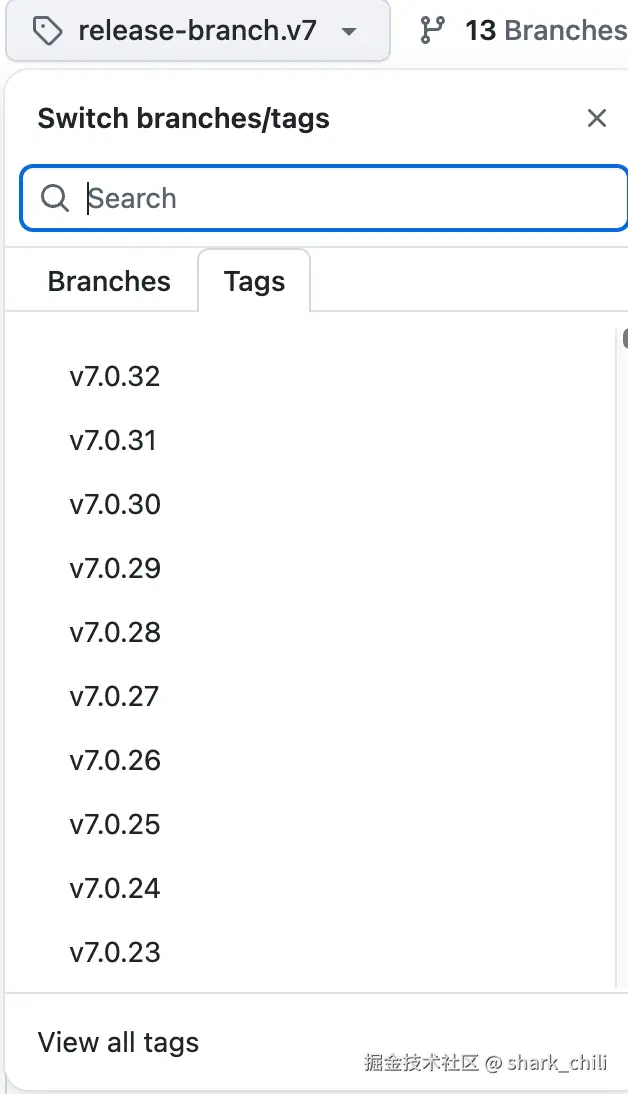The height and width of the screenshot is (1094, 628).
Task: Switch to tag v7.0.29
Action: click(x=115, y=569)
